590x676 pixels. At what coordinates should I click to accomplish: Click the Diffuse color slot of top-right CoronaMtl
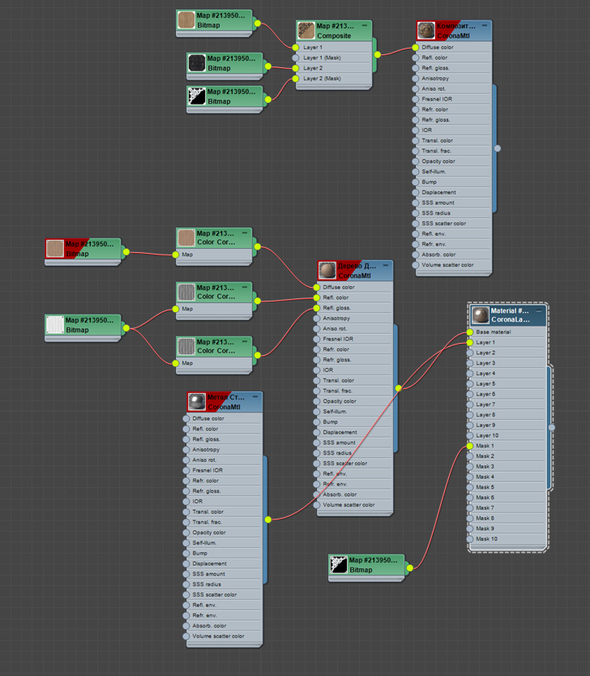click(x=453, y=47)
